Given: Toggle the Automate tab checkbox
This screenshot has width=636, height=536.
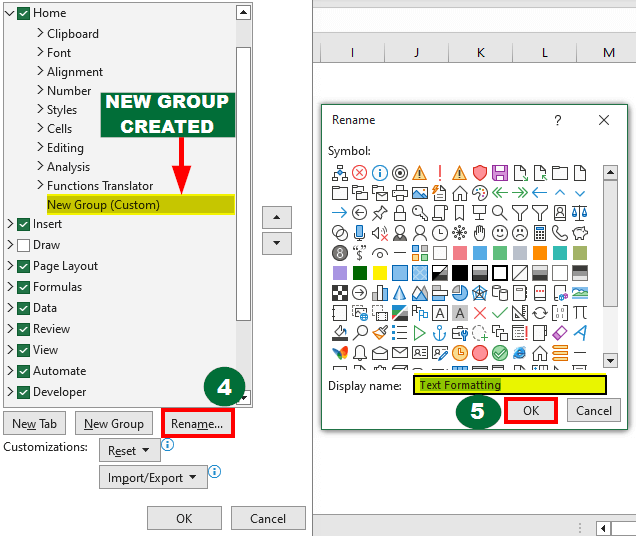Looking at the screenshot, I should [24, 371].
